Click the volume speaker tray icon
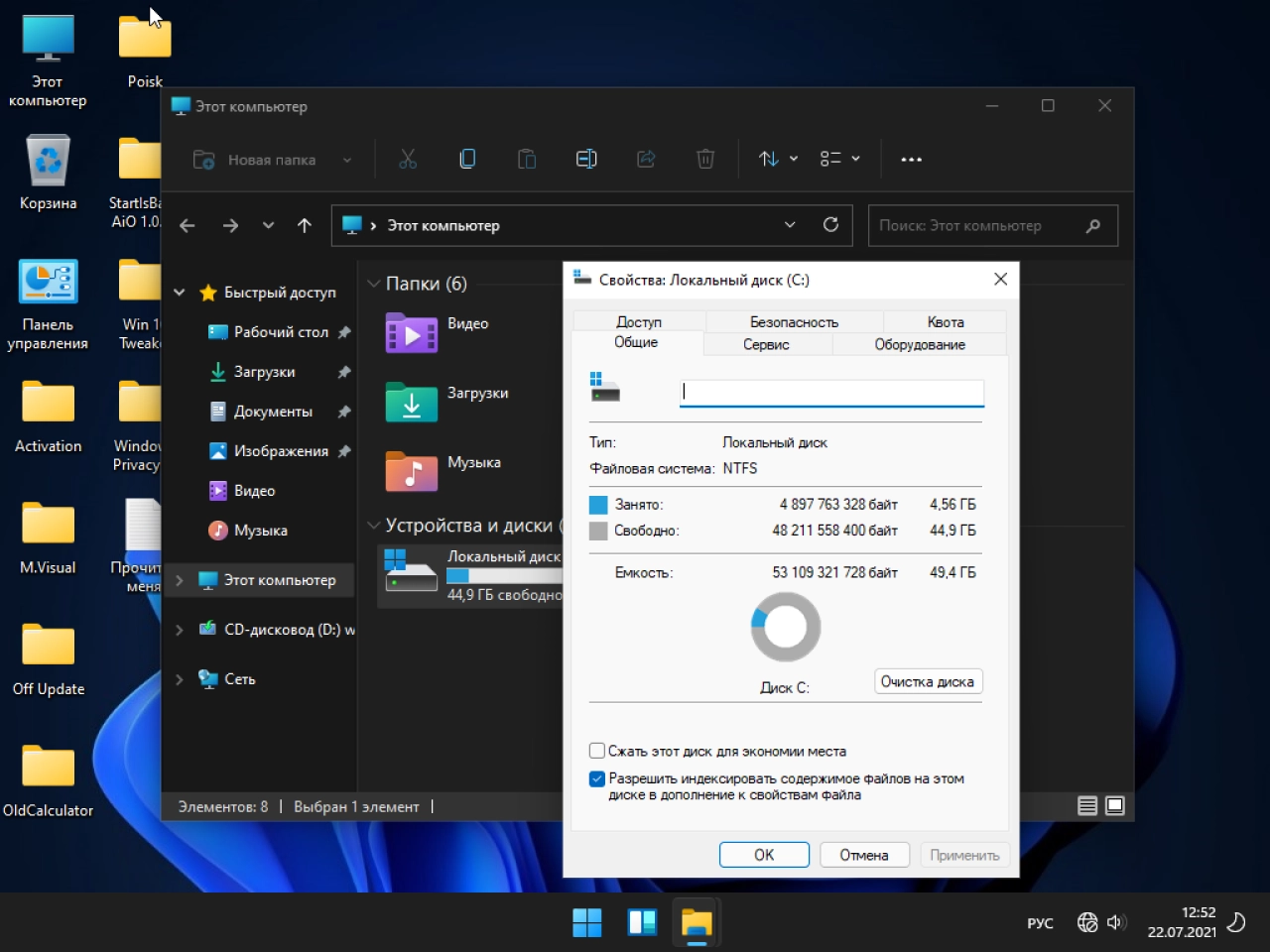This screenshot has width=1270, height=952. pos(1116,922)
